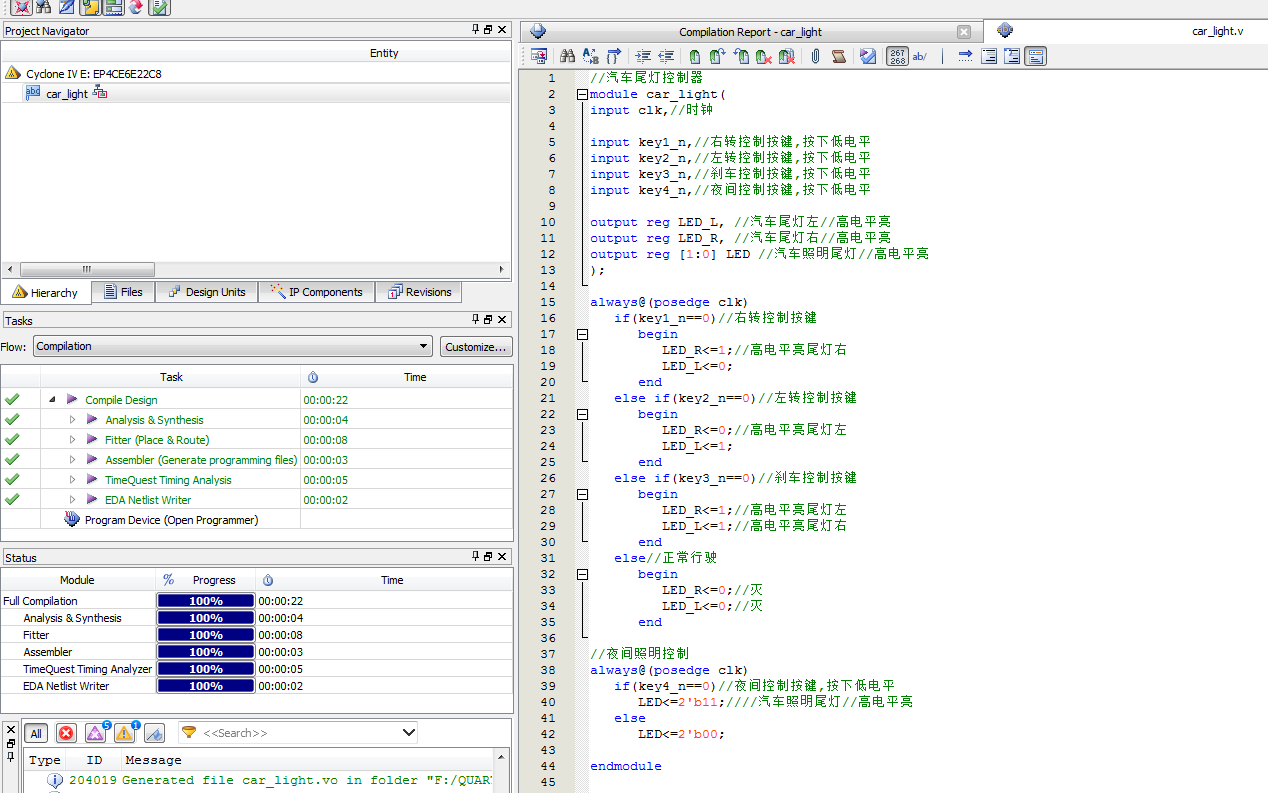
Task: Close the Compilation Report tab
Action: [963, 32]
